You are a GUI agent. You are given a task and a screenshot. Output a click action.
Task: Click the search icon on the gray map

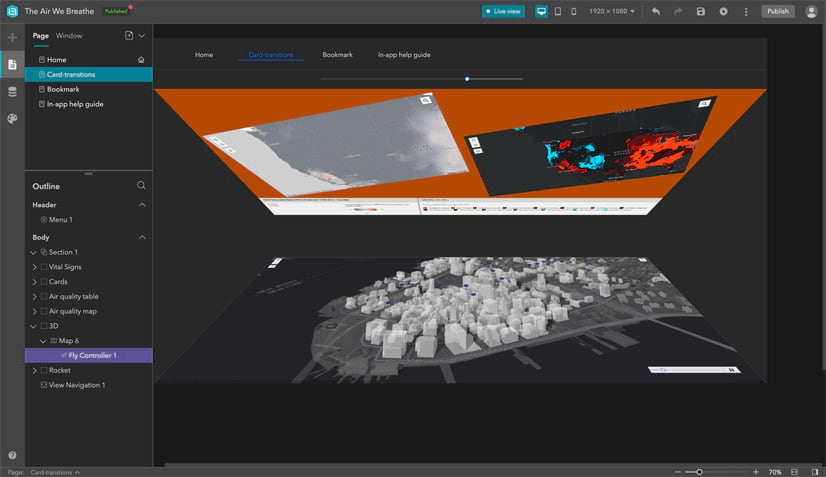point(426,100)
